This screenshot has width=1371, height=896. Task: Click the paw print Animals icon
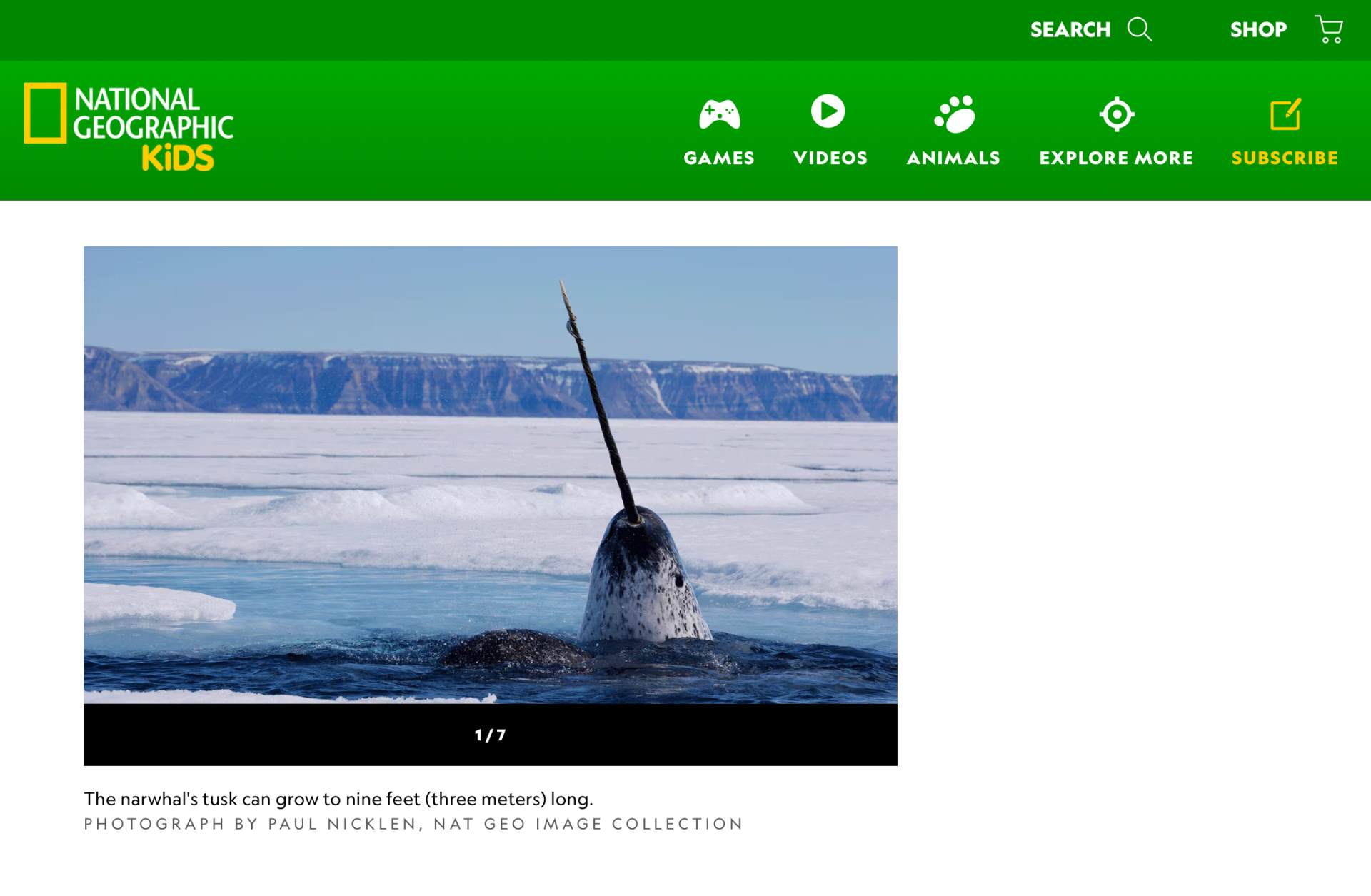click(x=954, y=114)
